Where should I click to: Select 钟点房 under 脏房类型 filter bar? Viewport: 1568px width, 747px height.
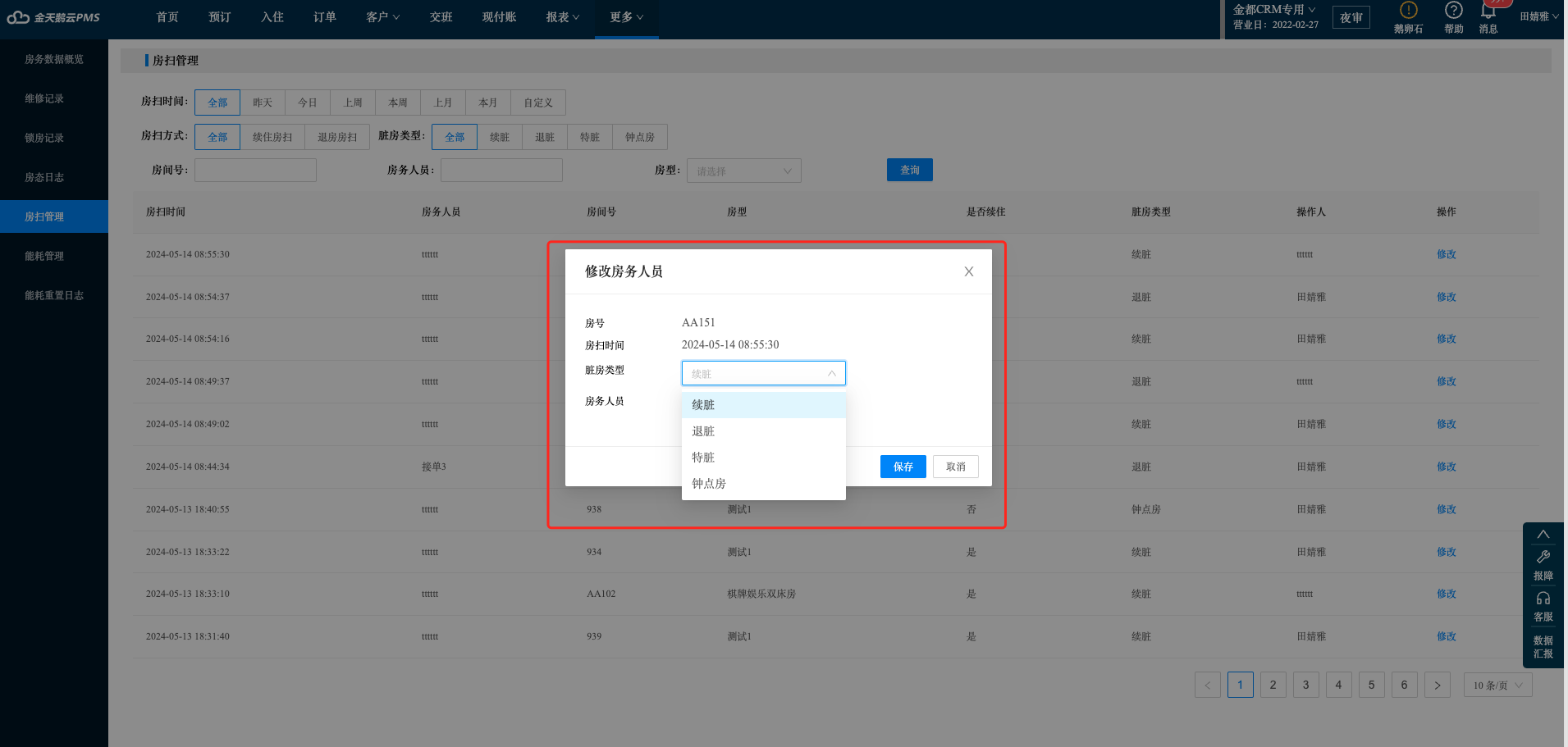[x=640, y=137]
